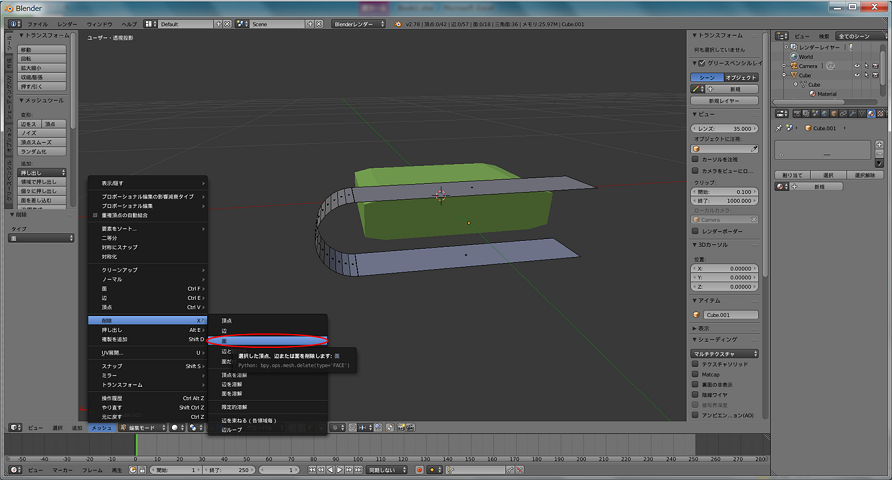The image size is (892, 480).
Task: Click the record keyframe button in timeline
Action: (x=419, y=469)
